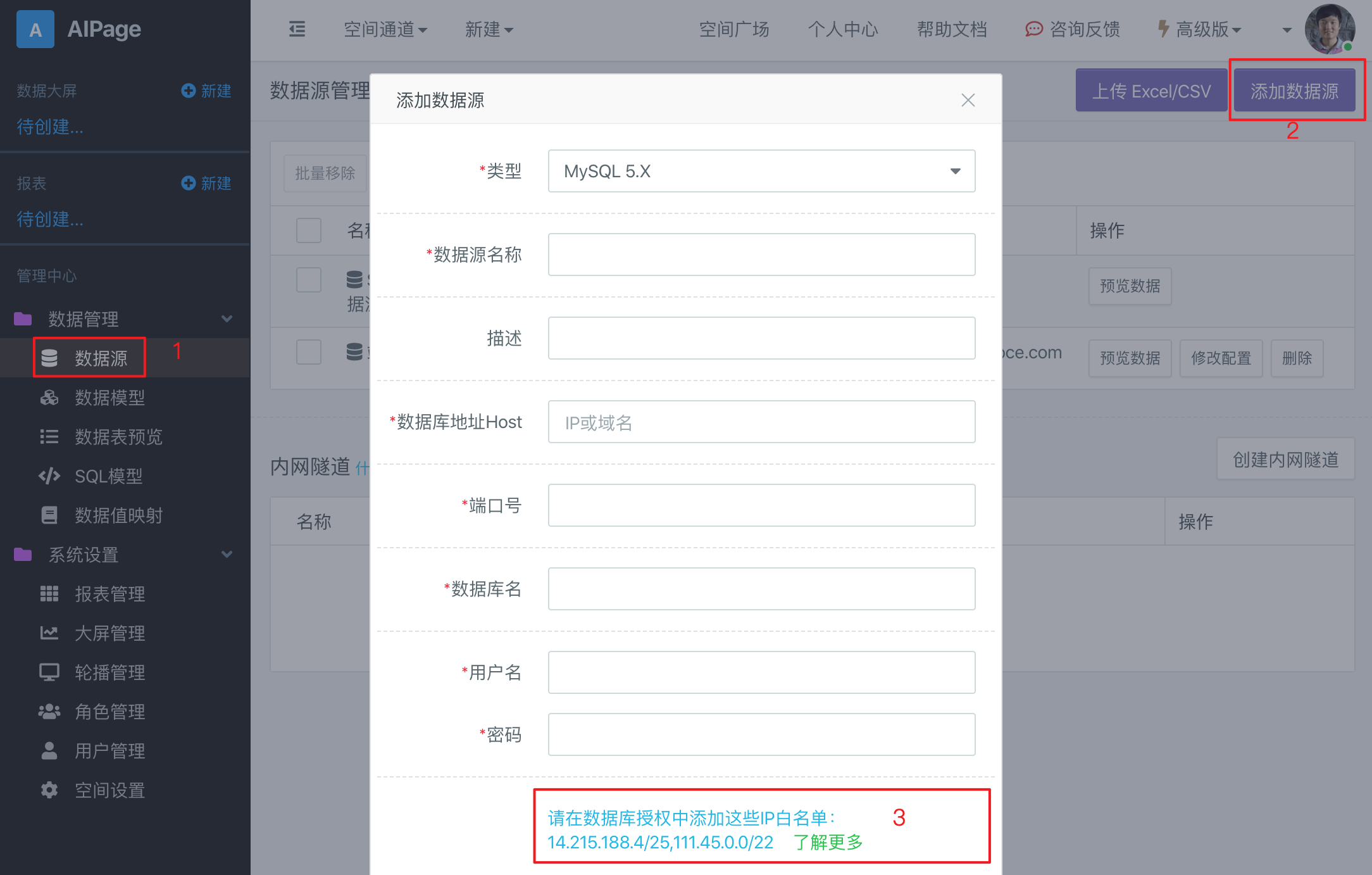Select 空间设置 in the sidebar
This screenshot has height=875, width=1372.
click(x=110, y=790)
